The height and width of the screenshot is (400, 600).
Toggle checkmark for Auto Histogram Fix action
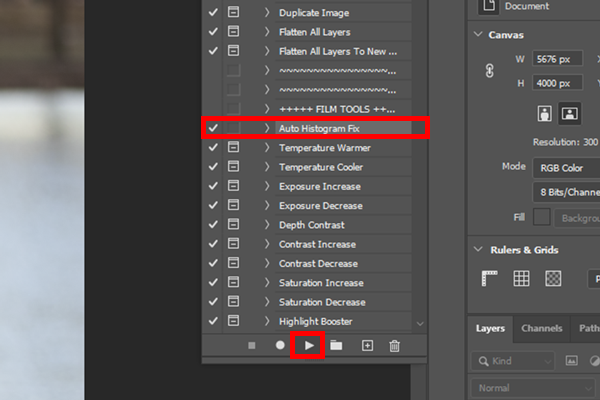[212, 128]
